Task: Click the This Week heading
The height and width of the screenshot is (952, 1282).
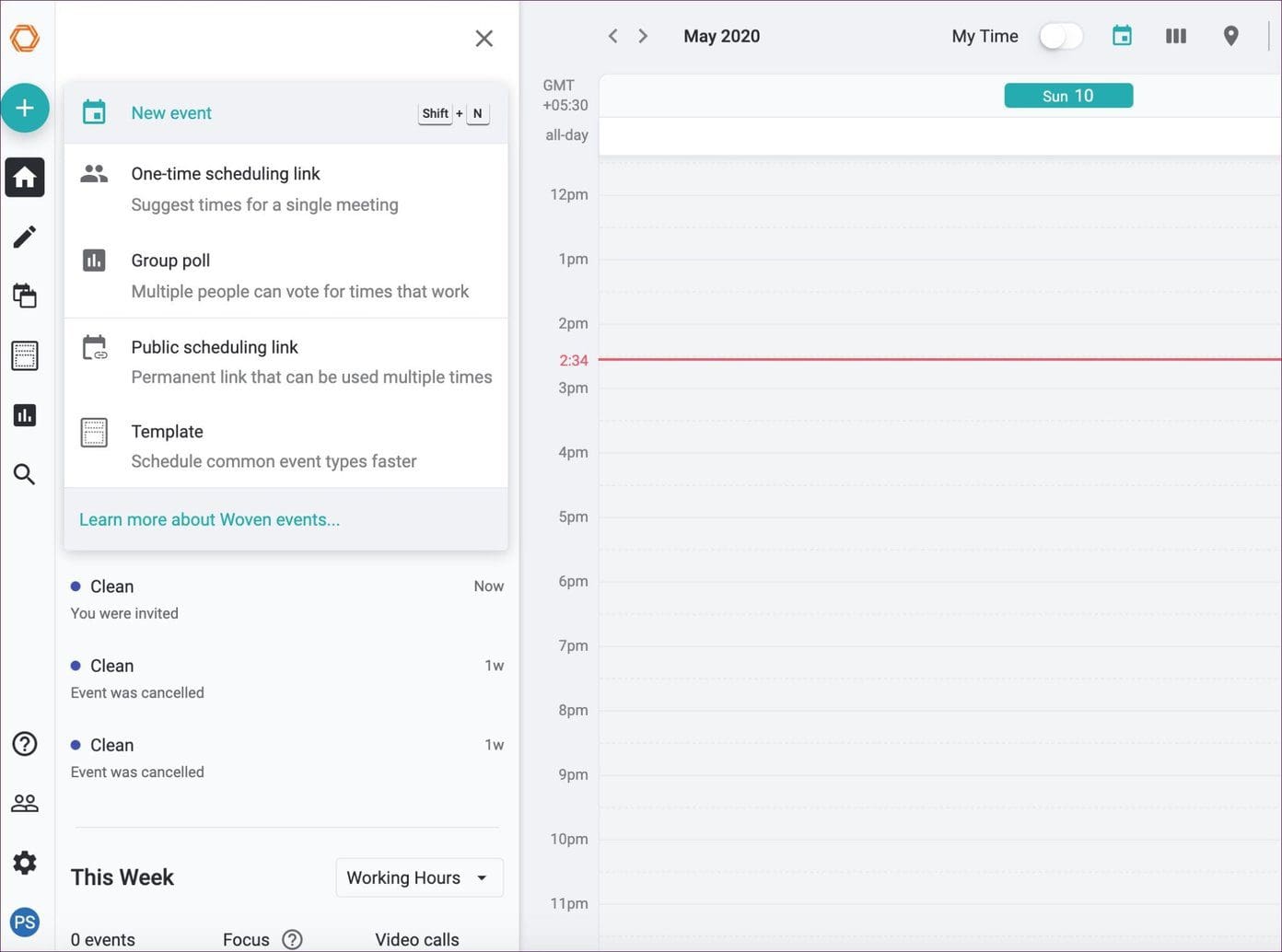Action: pos(122,877)
